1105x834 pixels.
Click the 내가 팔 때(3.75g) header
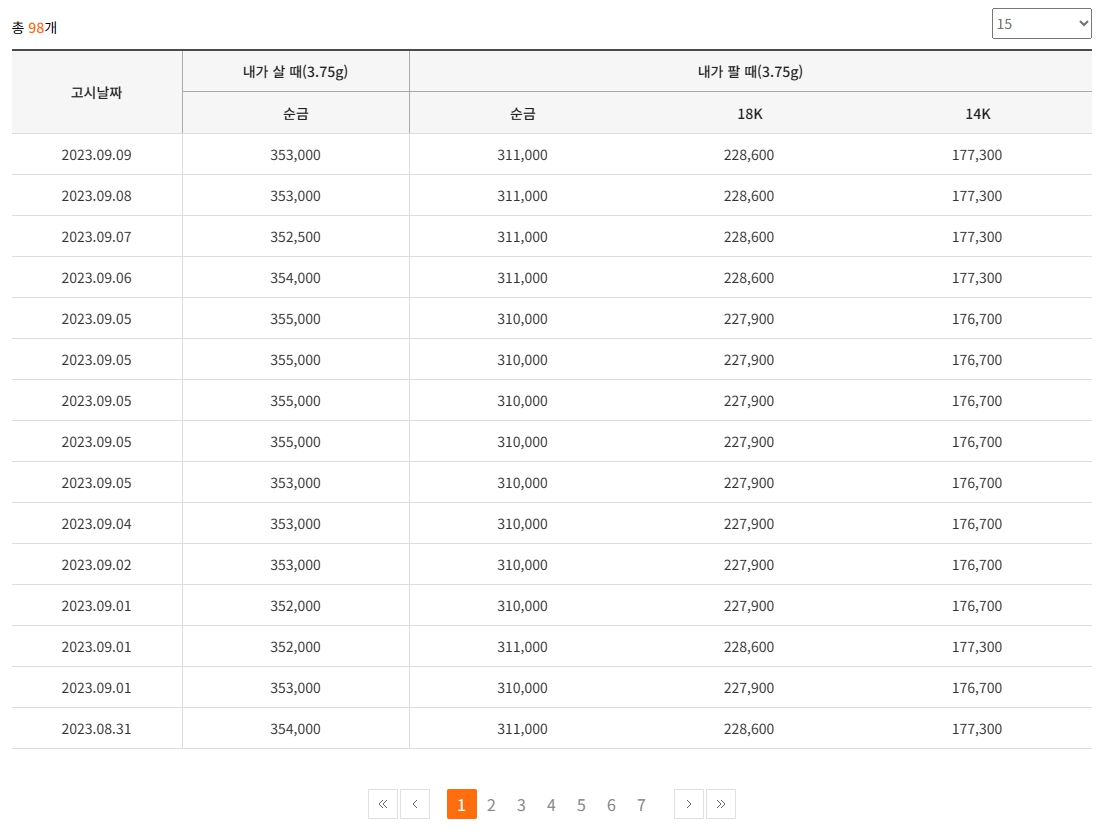[751, 71]
